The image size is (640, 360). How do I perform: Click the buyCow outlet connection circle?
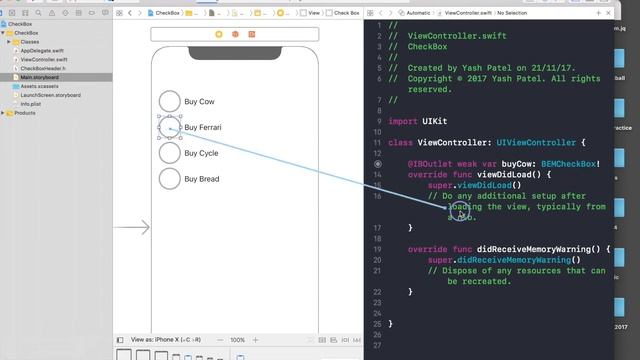point(378,164)
